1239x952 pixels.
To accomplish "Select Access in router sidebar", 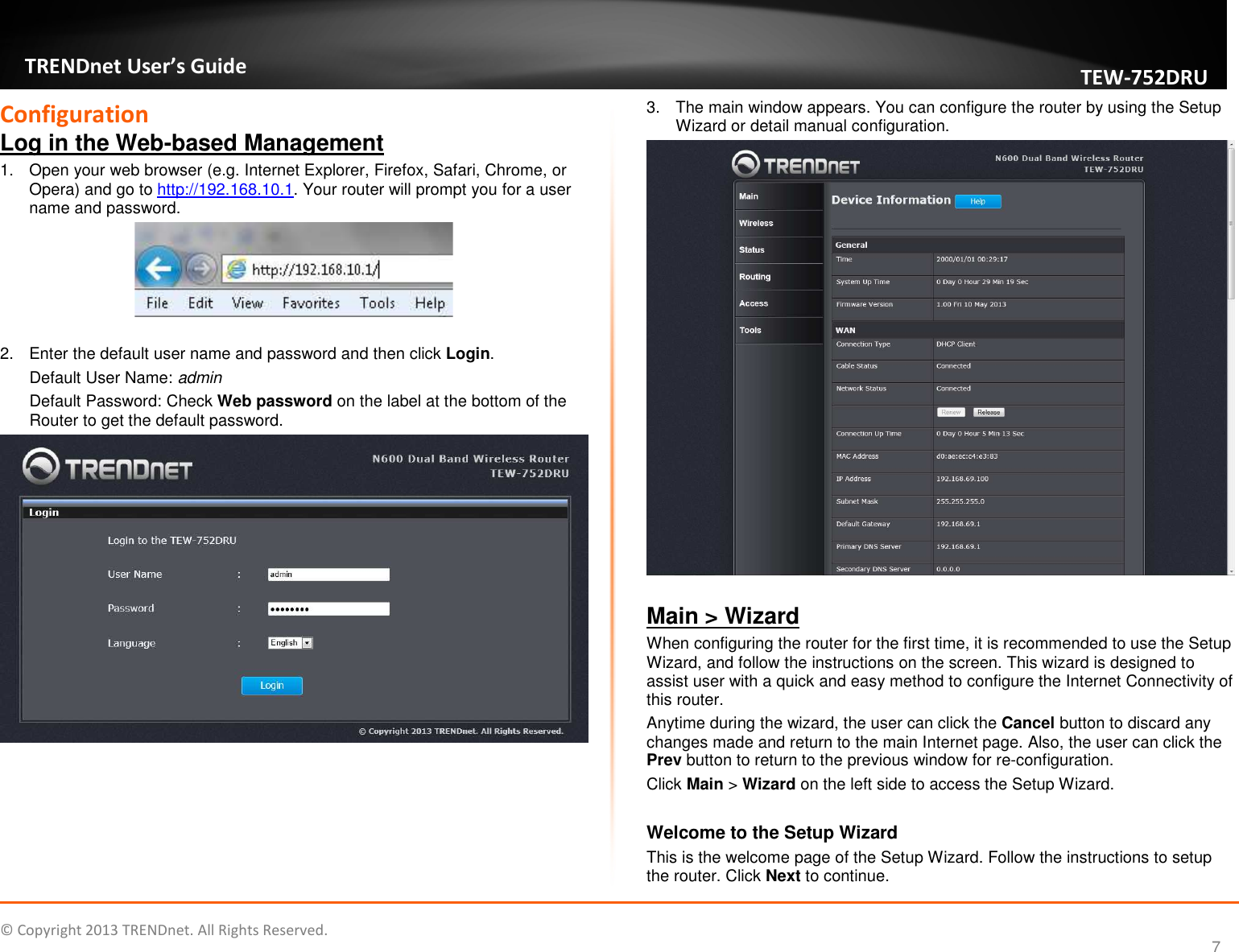I will click(x=779, y=303).
